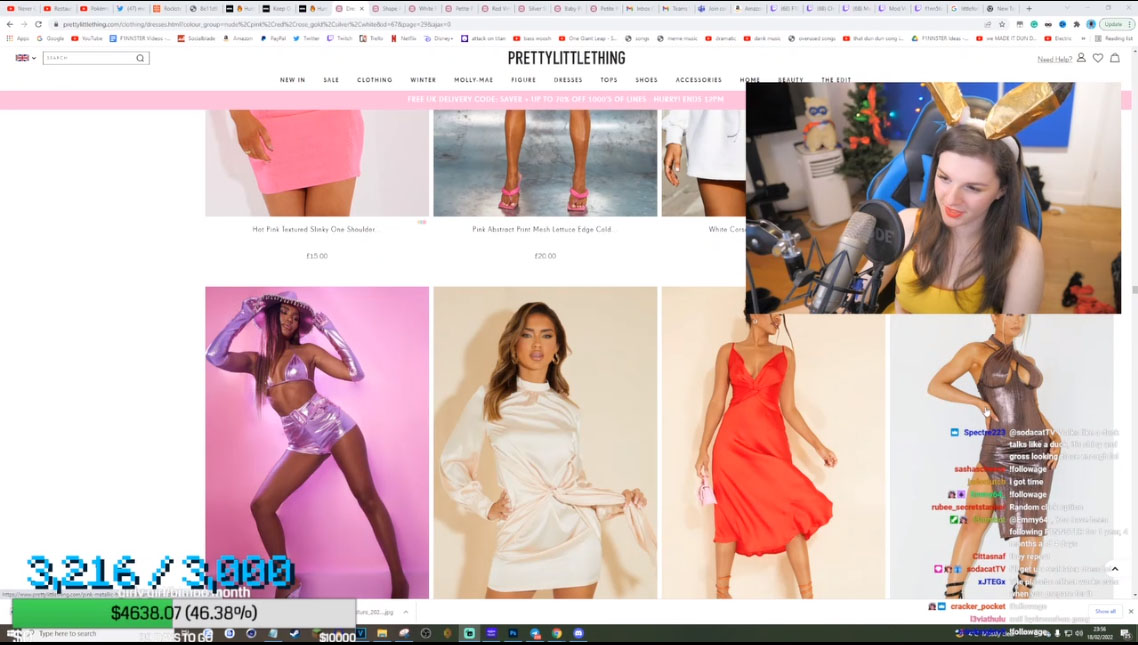Open the Reading list button
1138x645 pixels.
coord(1113,38)
